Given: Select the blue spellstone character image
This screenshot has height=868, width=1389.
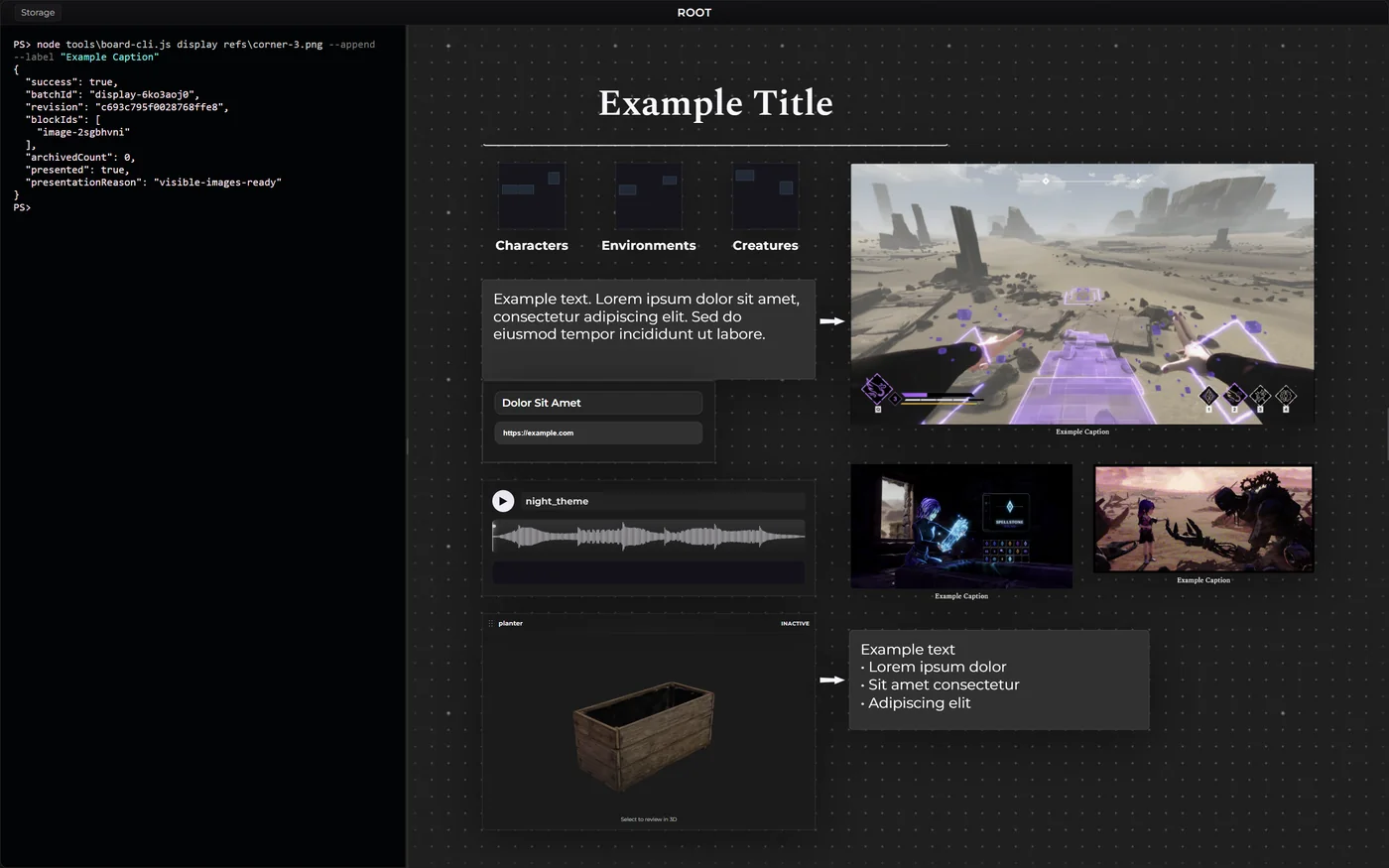Looking at the screenshot, I should pos(961,527).
